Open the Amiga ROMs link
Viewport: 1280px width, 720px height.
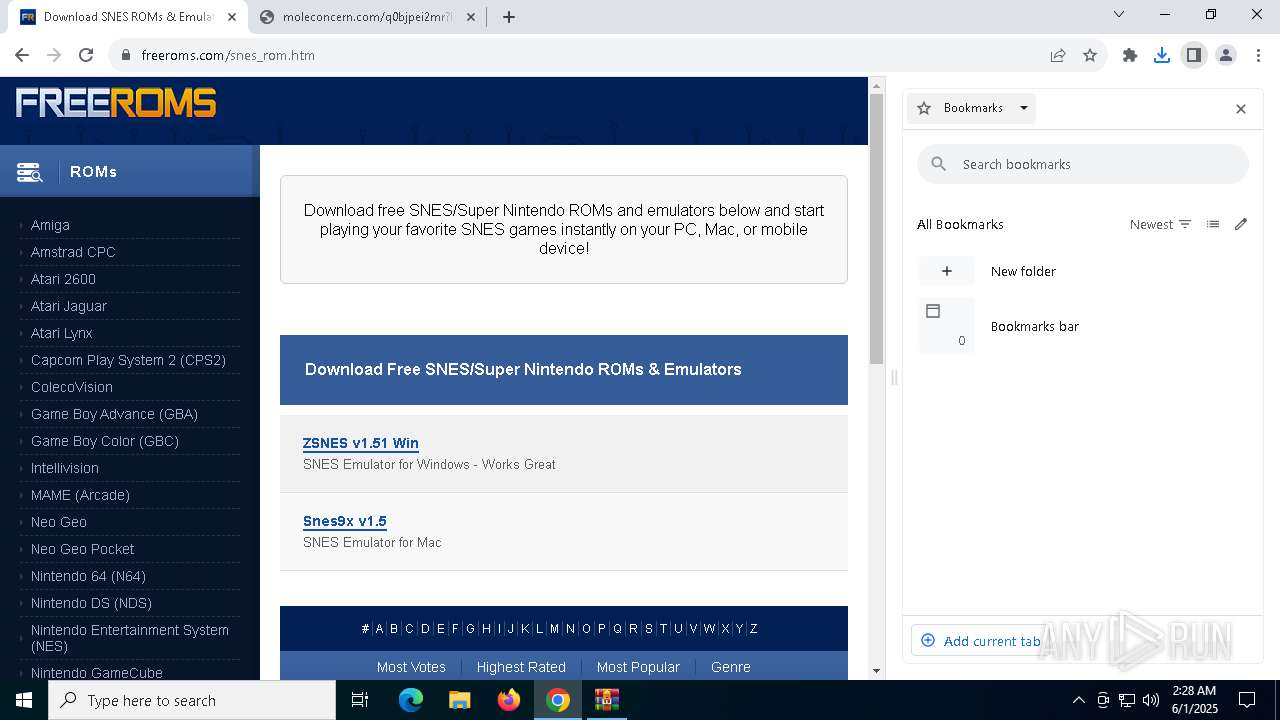pos(50,225)
